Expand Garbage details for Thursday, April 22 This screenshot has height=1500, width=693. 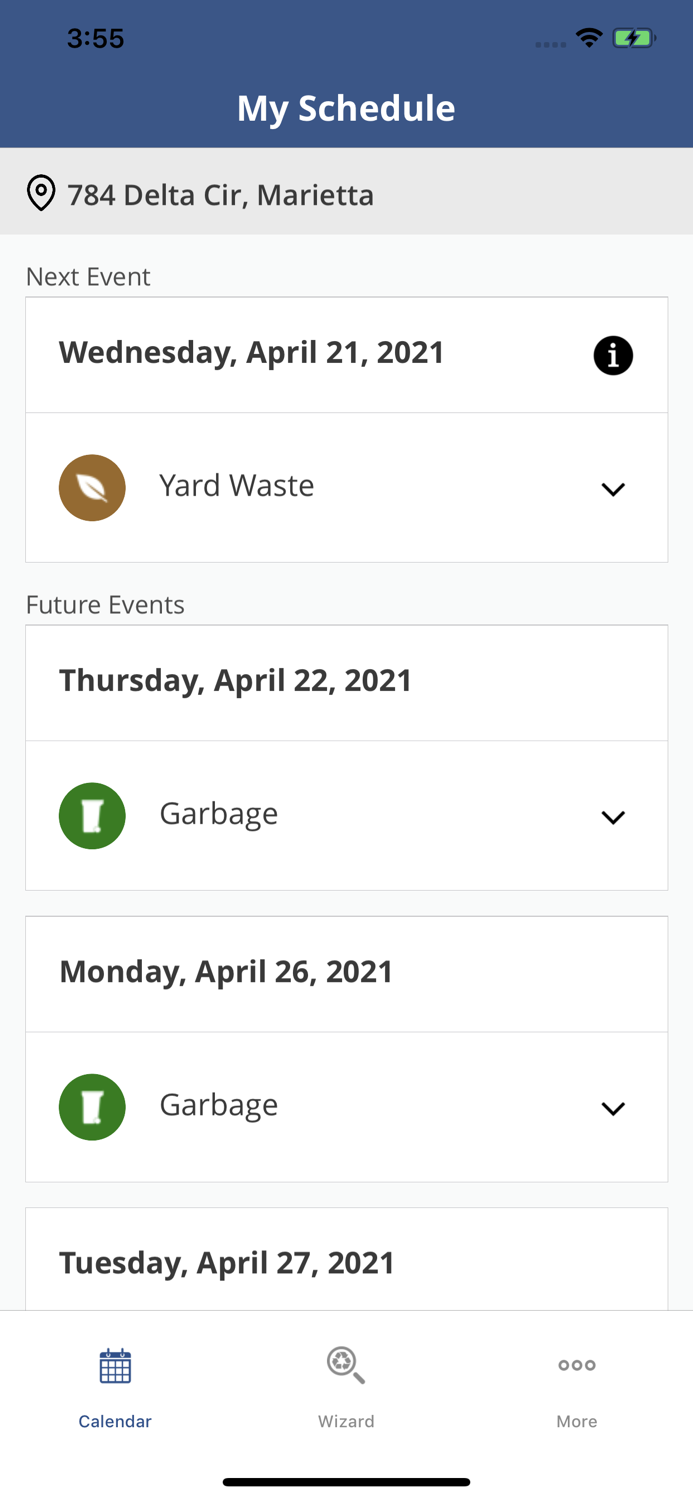[613, 817]
